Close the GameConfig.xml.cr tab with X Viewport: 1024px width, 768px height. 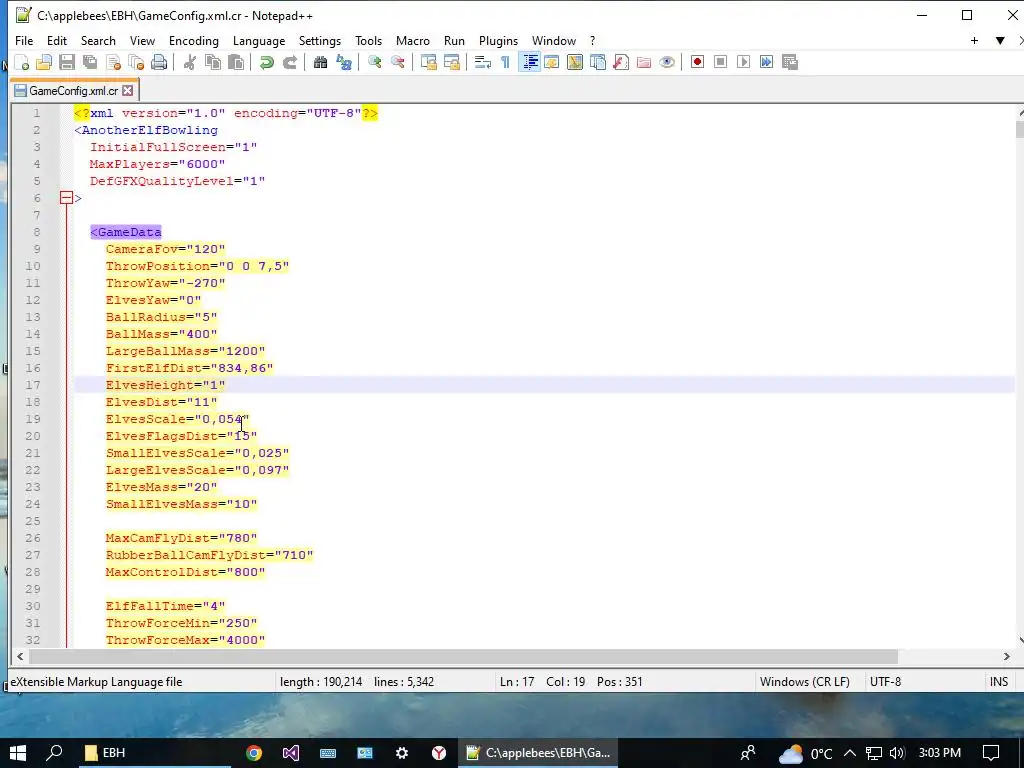tap(128, 91)
